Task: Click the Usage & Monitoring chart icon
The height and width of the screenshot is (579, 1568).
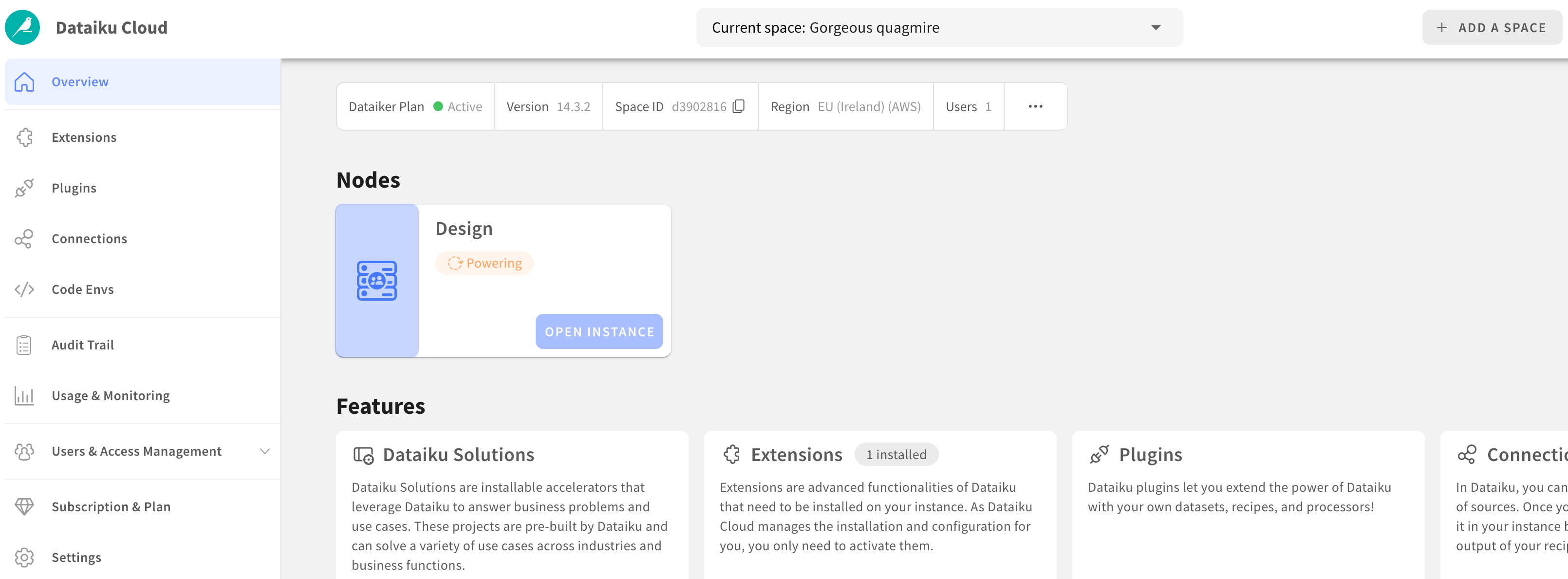Action: click(x=24, y=396)
